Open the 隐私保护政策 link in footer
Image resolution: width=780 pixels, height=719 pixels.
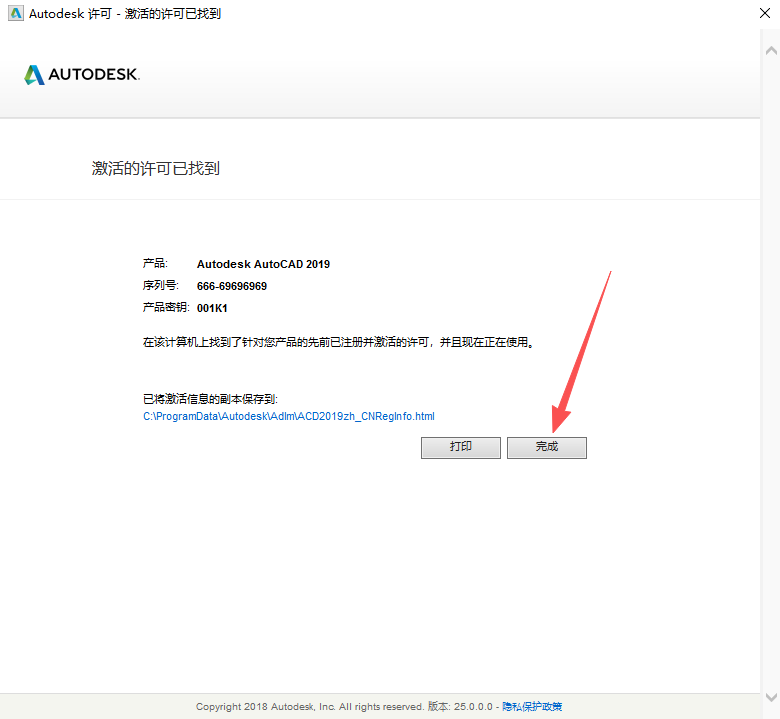[x=532, y=707]
